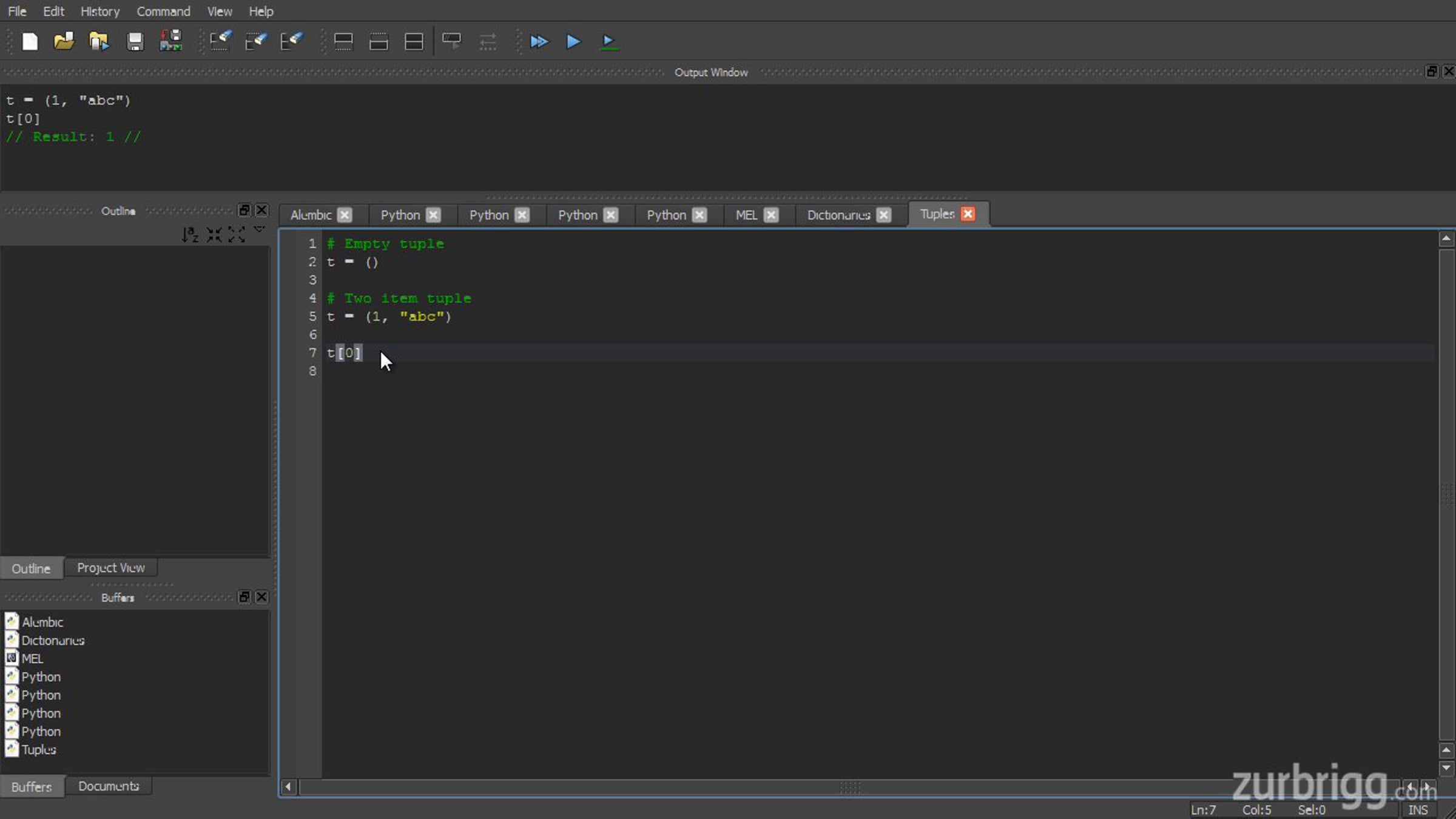
Task: Save file with floppy disk icon
Action: [x=135, y=41]
